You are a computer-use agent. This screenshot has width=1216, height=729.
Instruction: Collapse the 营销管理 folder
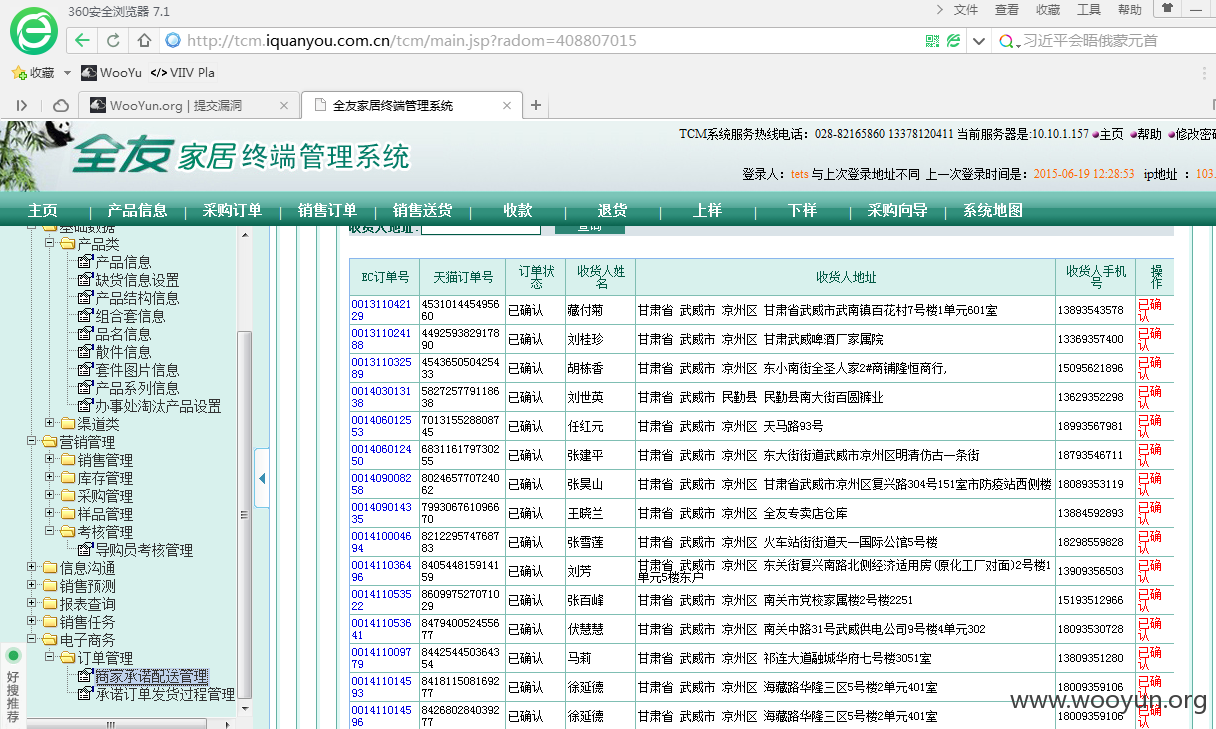click(32, 442)
